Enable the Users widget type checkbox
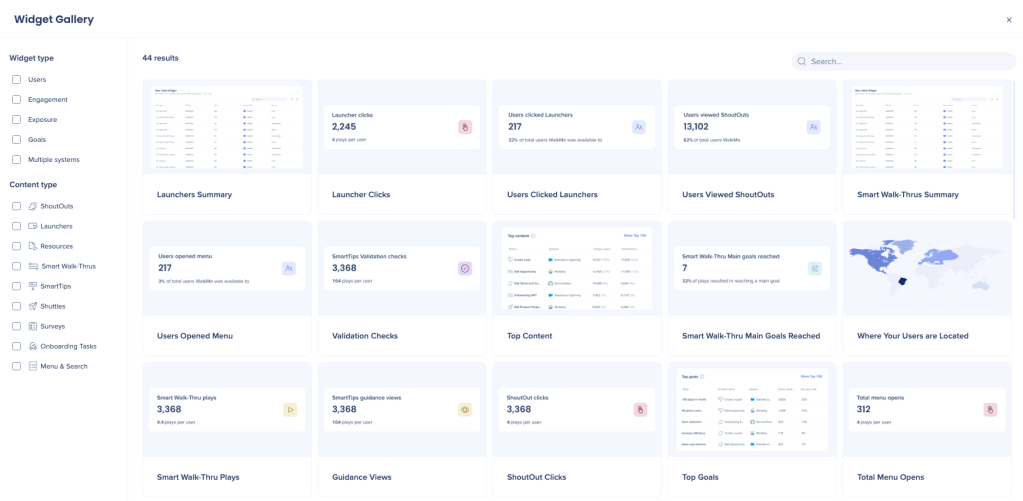The image size is (1023, 501). (16, 80)
